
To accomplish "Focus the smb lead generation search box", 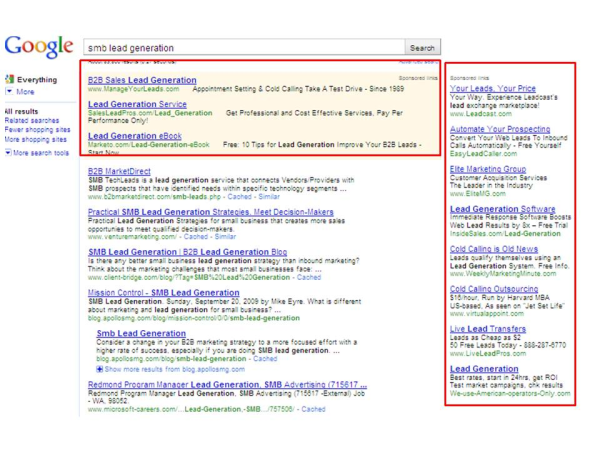I will coord(244,48).
